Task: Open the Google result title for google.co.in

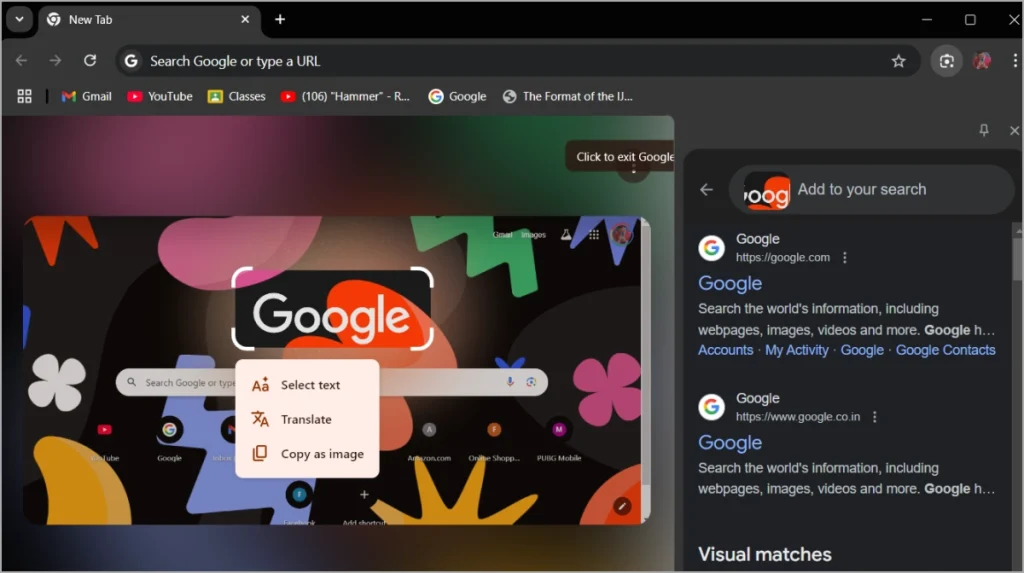Action: point(730,442)
